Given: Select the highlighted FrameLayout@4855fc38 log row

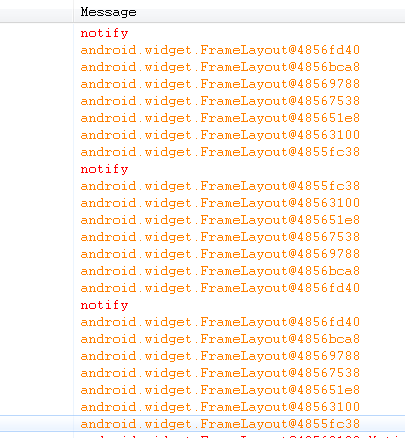Looking at the screenshot, I should pyautogui.click(x=220, y=424).
